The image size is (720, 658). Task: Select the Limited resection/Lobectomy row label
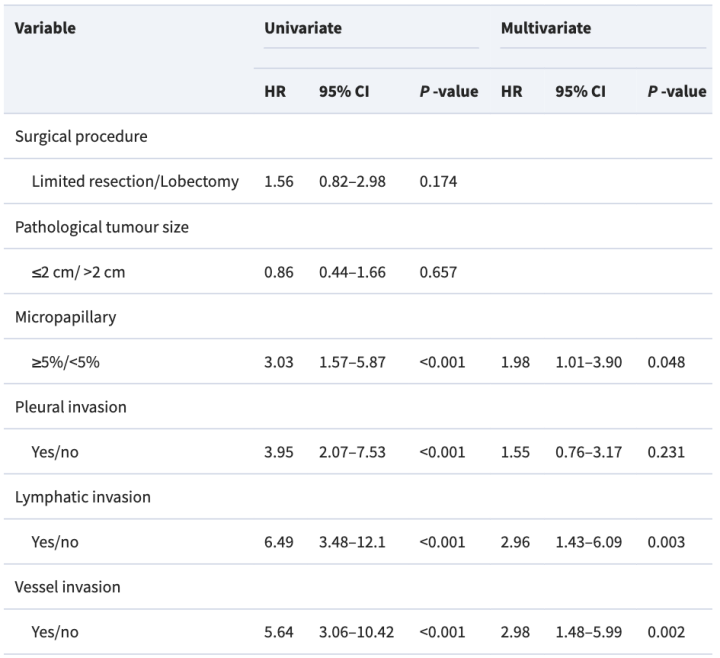point(135,181)
